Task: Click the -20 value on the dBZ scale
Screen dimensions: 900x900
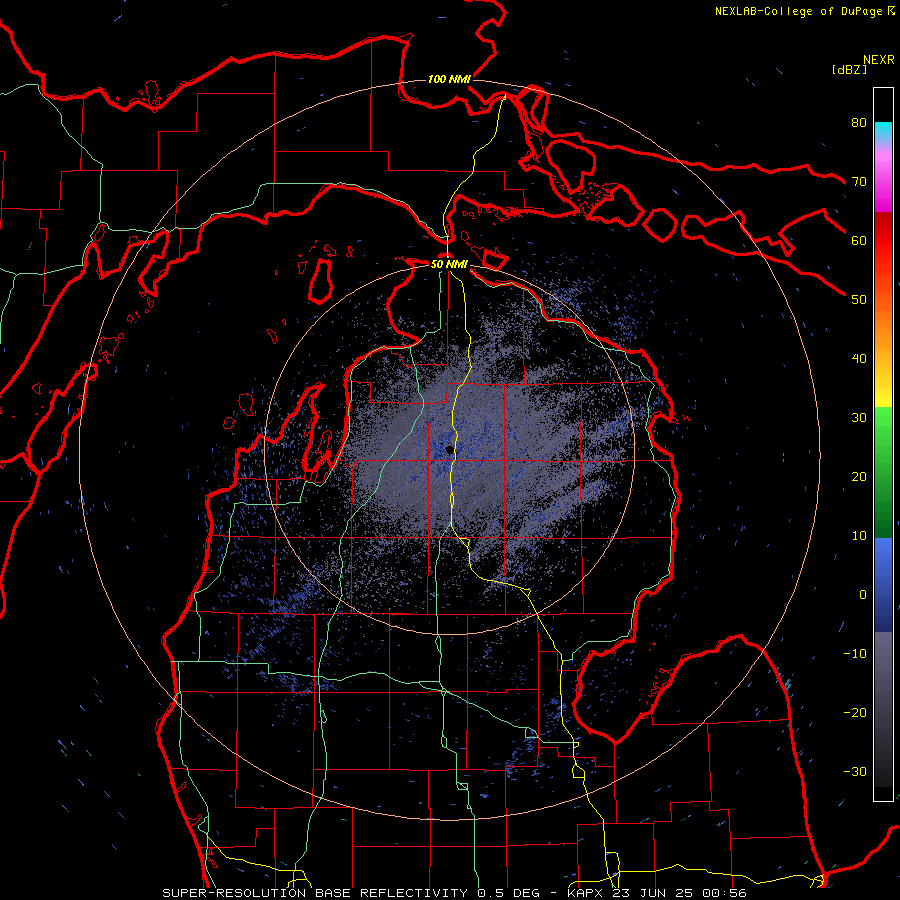Action: [855, 712]
